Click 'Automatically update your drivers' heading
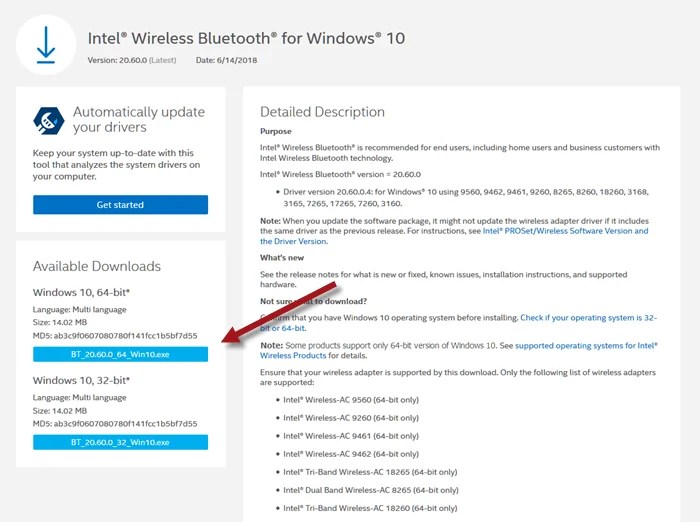This screenshot has height=522, width=700. (139, 119)
